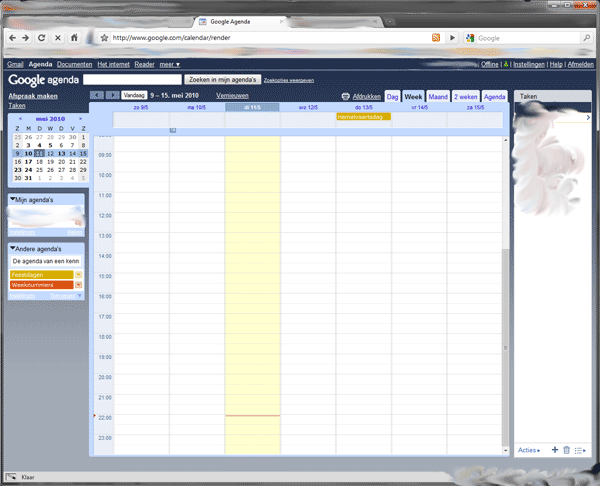Open Toevoegen dropdown under Andere agenda's

tap(66, 296)
